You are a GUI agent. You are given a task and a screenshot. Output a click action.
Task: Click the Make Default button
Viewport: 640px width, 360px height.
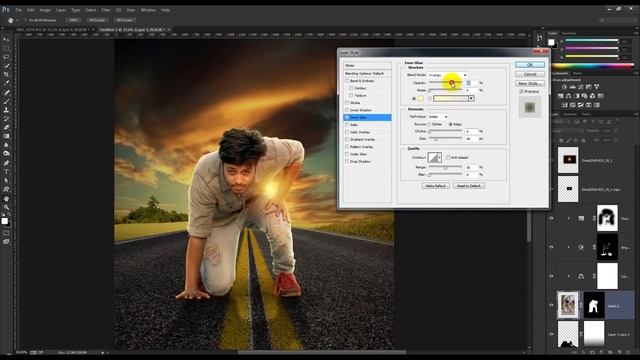click(436, 186)
